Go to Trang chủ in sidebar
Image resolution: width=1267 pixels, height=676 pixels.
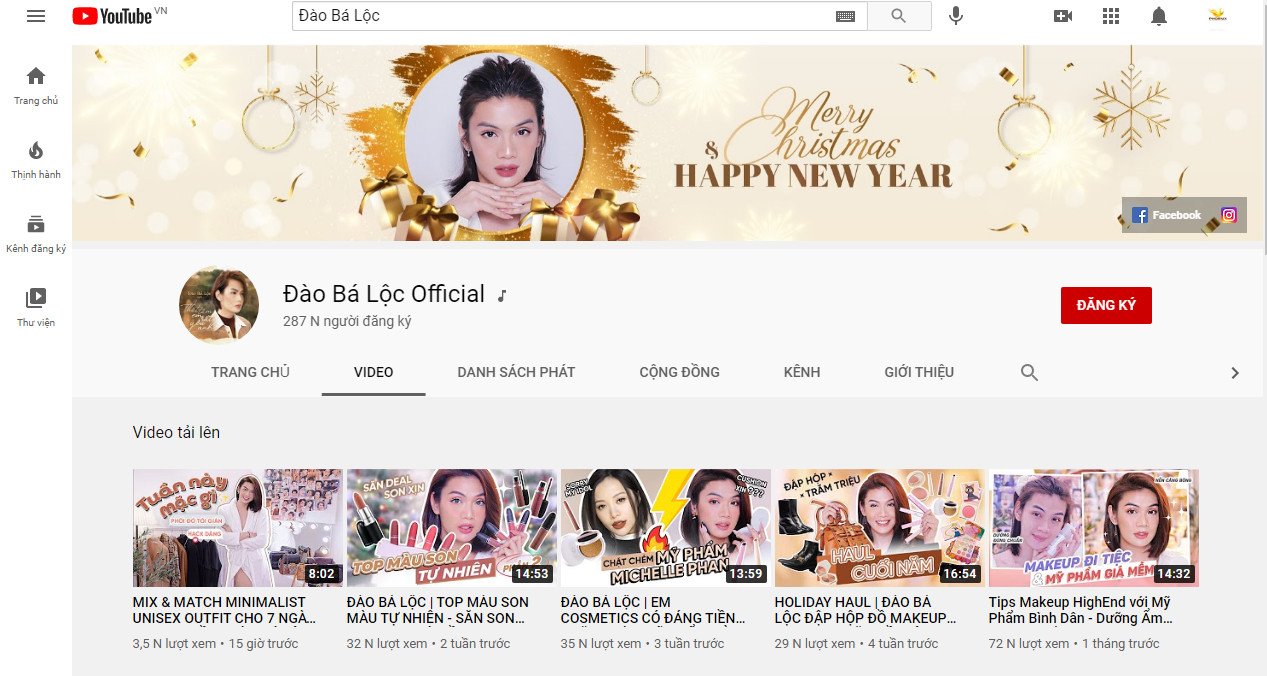[x=36, y=86]
